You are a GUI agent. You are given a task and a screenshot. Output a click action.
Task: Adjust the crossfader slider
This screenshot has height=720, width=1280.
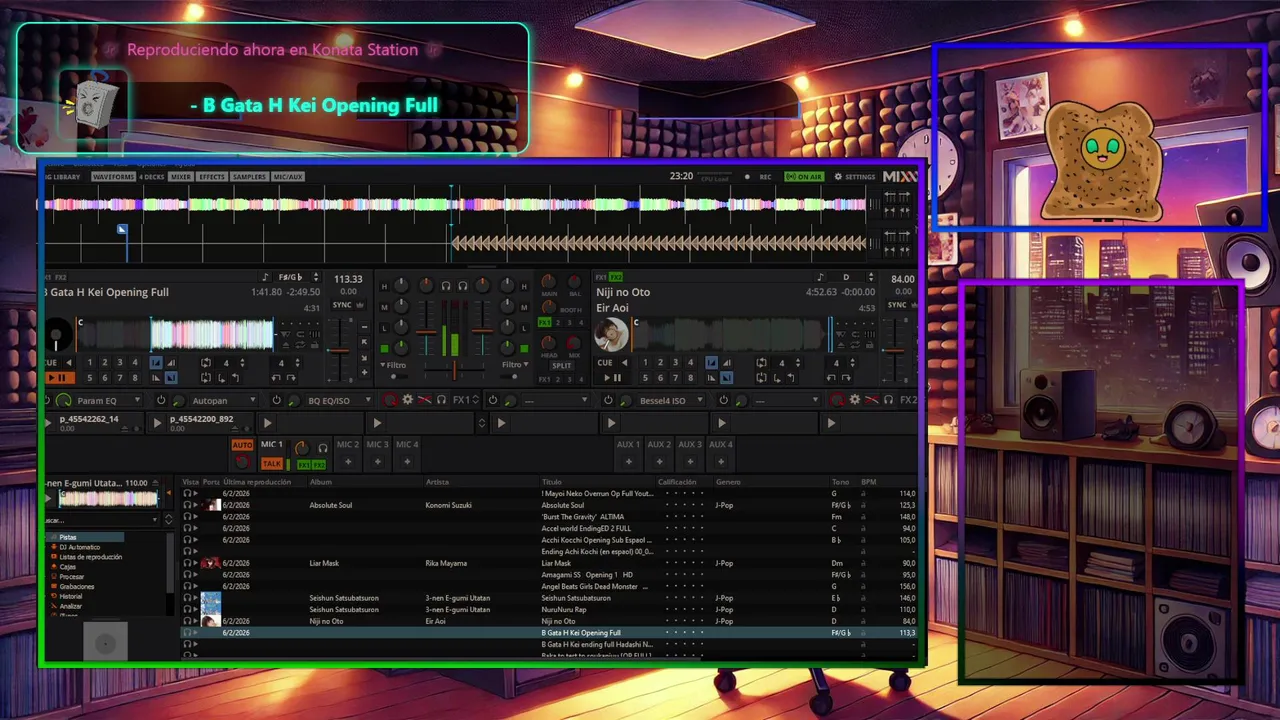(454, 370)
